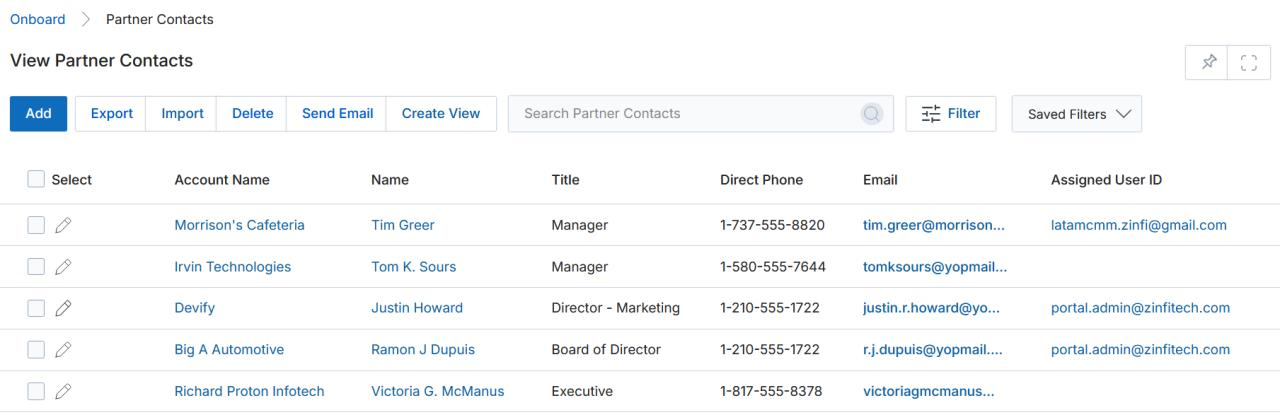Click tim.greer@morrison email link
Screen dimensions: 1280x415
934,225
